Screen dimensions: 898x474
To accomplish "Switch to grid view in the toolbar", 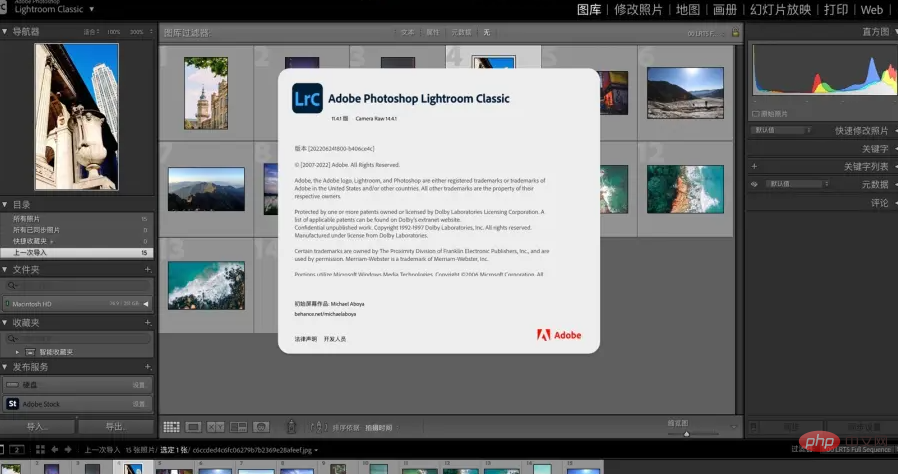I will (x=171, y=427).
